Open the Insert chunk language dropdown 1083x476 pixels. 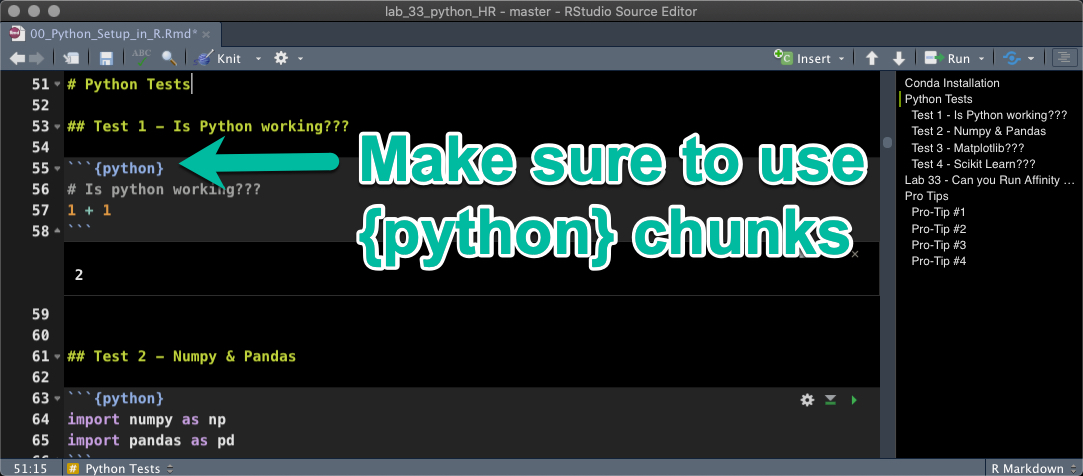[841, 59]
